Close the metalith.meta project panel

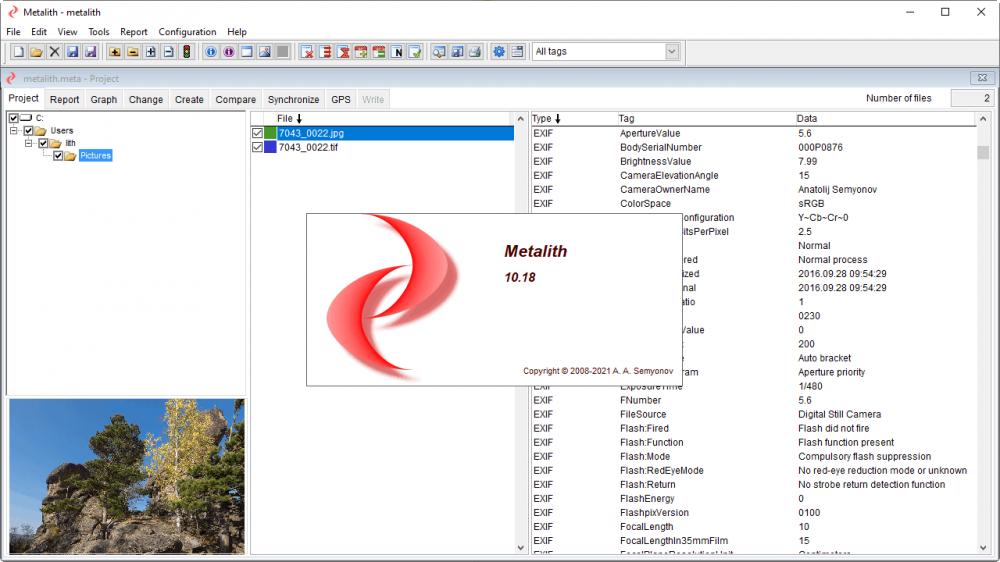point(982,78)
